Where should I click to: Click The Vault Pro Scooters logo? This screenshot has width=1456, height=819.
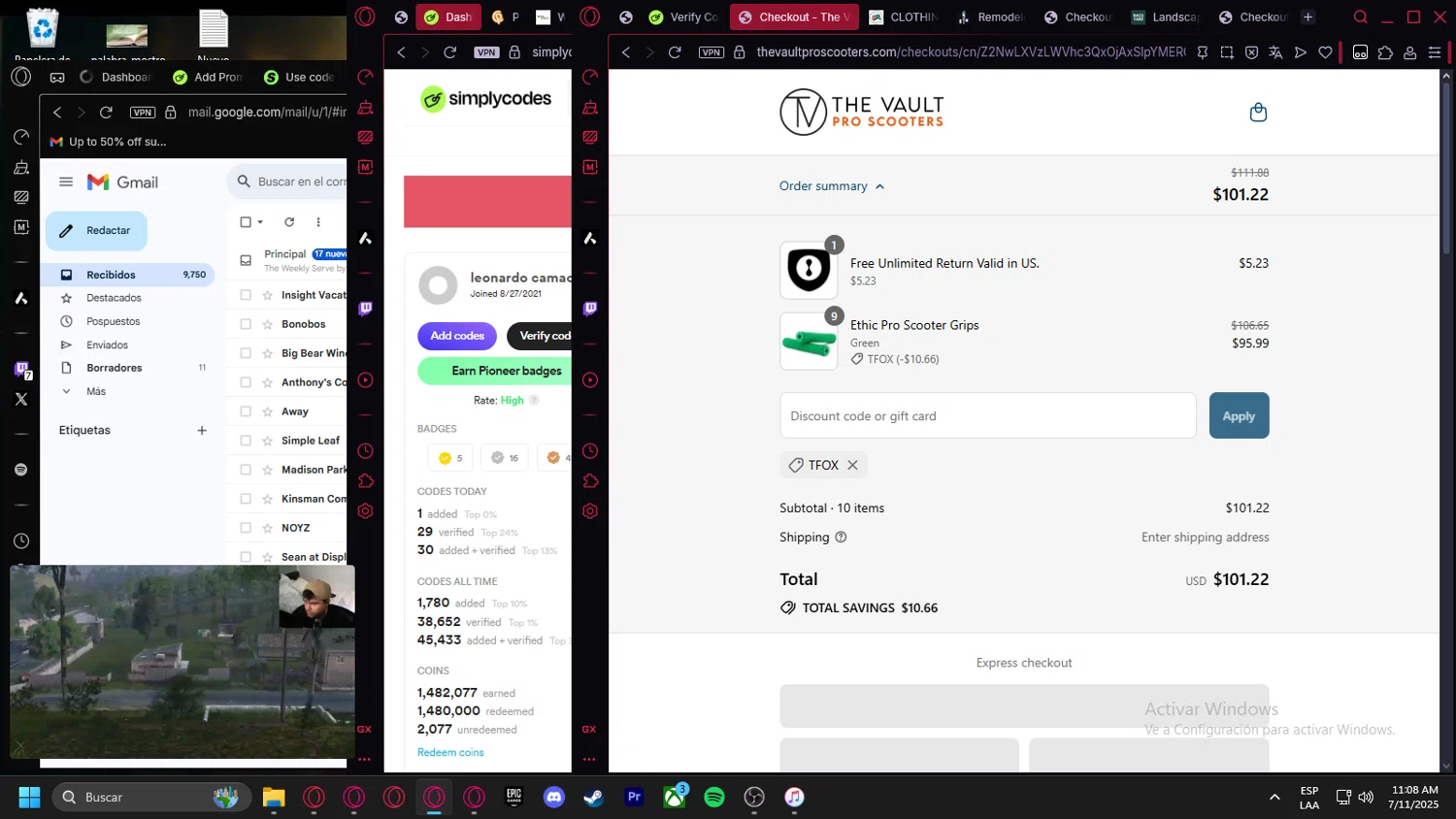862,113
